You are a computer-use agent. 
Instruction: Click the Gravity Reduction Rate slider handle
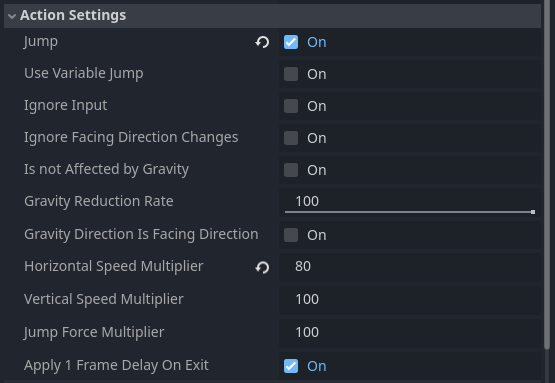pyautogui.click(x=533, y=212)
